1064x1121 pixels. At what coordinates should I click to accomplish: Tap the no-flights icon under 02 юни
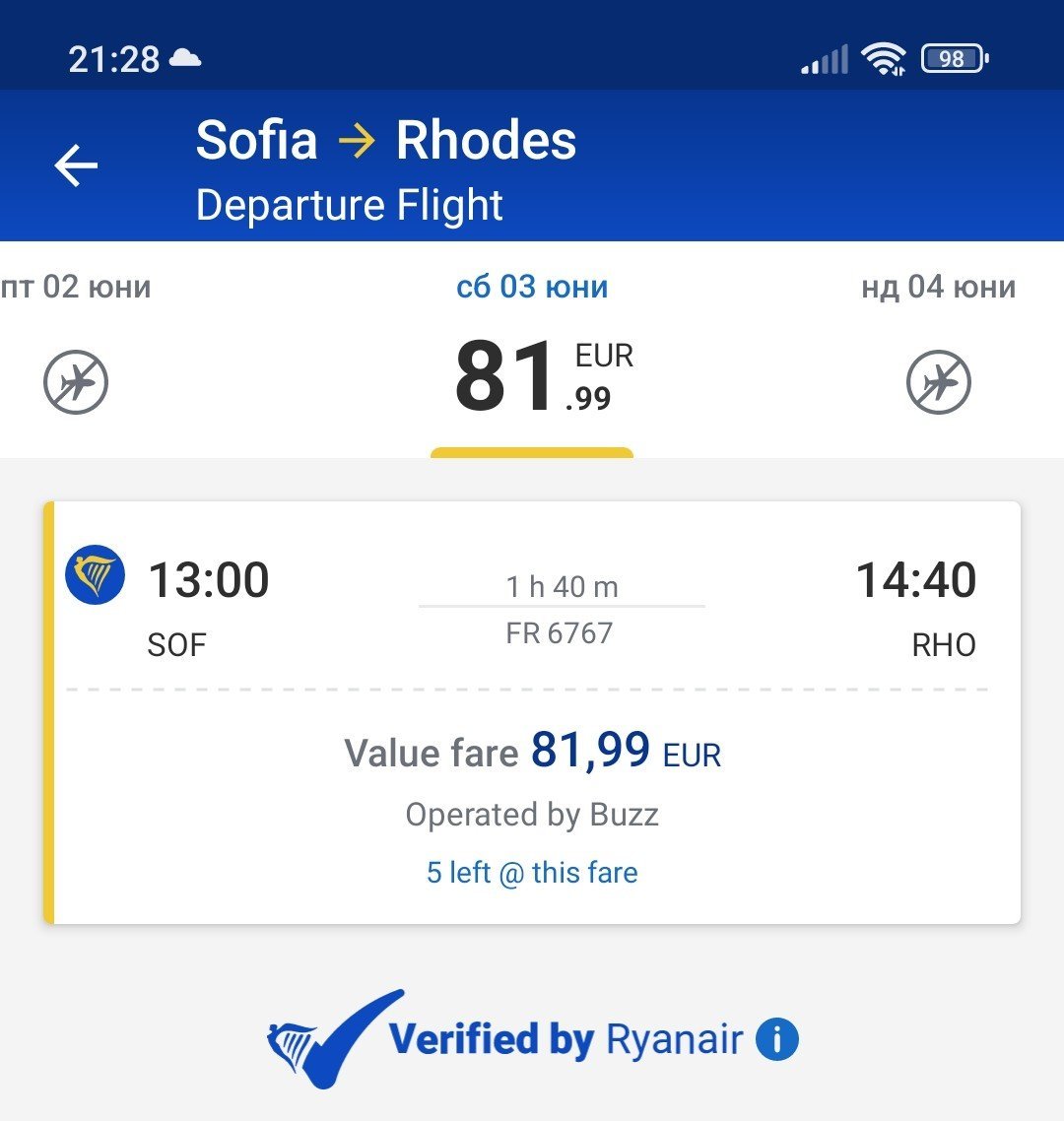tap(76, 382)
